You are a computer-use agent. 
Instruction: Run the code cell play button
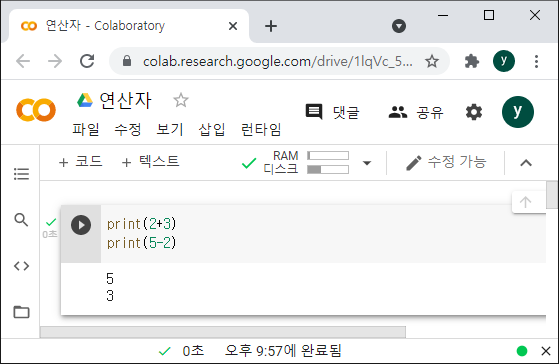pos(81,225)
